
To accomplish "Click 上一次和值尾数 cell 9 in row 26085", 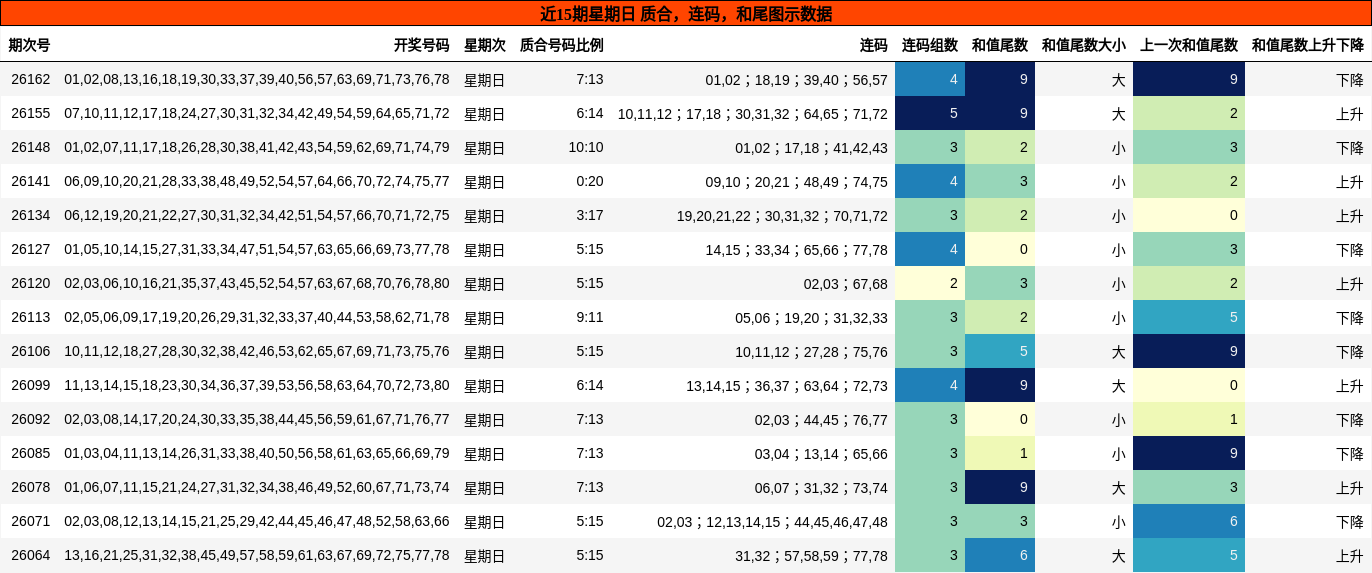I will pyautogui.click(x=1189, y=453).
